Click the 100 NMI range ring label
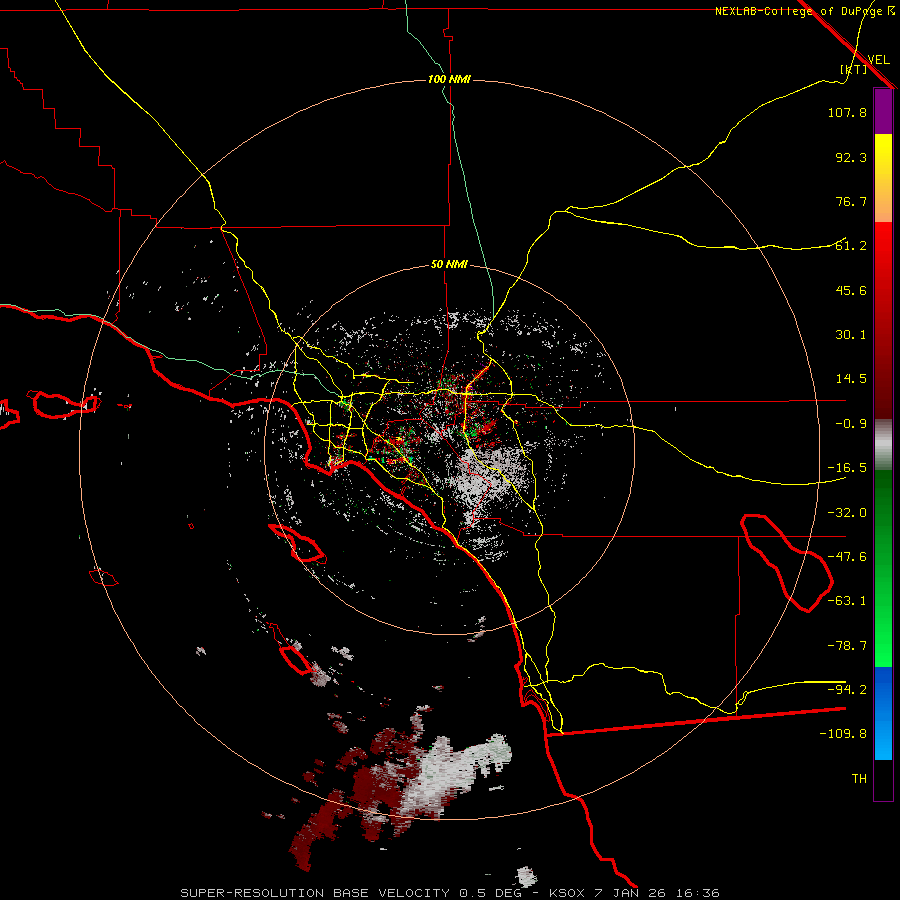Viewport: 900px width, 900px height. point(449,79)
